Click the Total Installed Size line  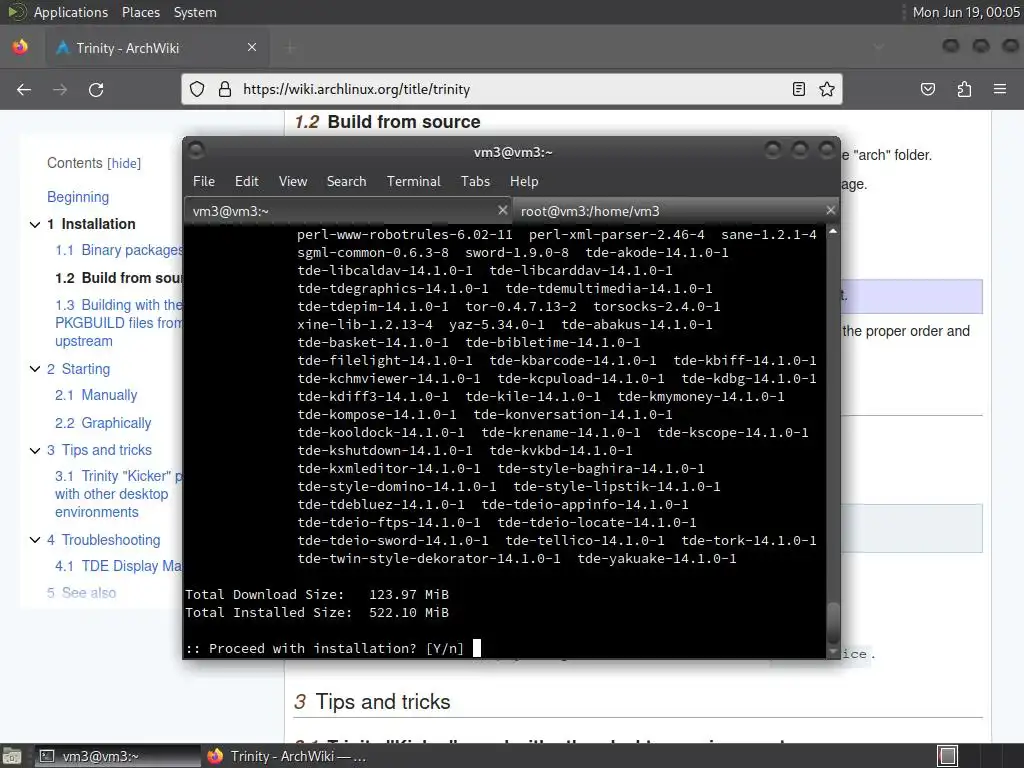[x=317, y=613]
